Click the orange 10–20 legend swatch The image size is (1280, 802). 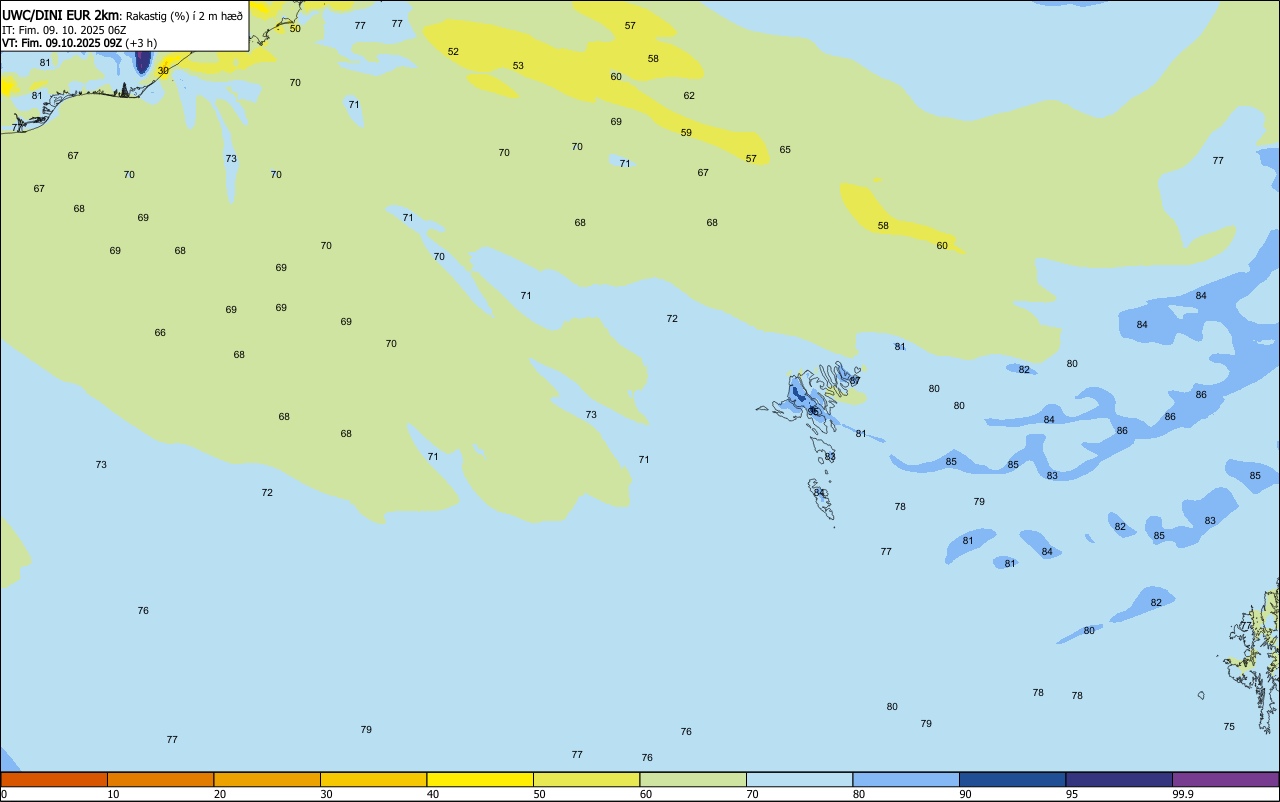tap(160, 779)
